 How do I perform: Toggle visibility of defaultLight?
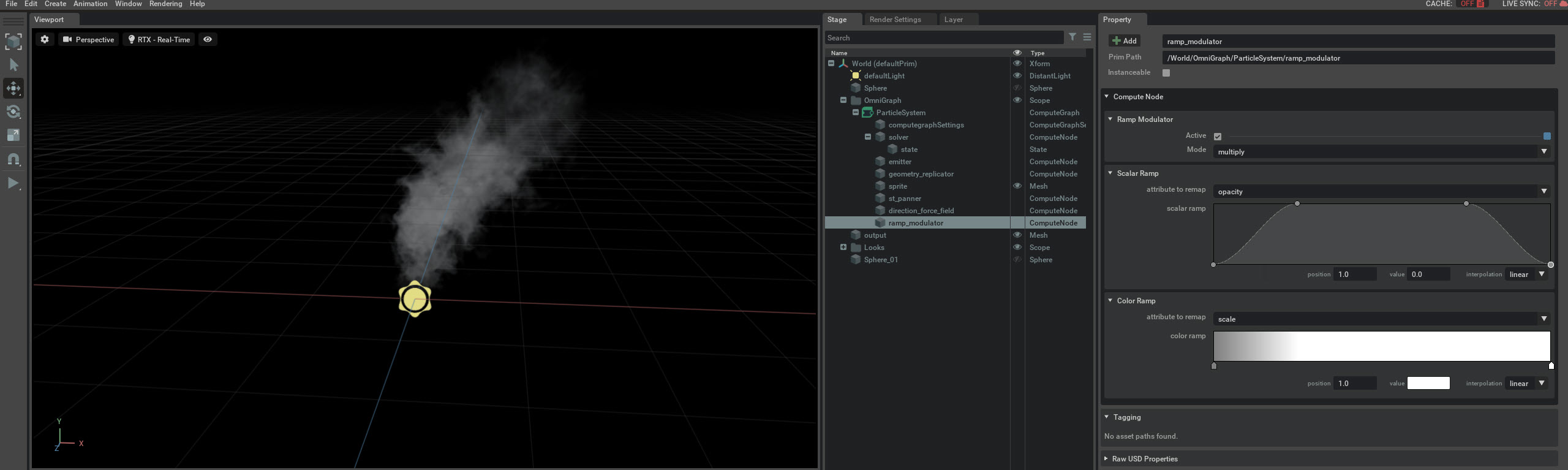1017,75
